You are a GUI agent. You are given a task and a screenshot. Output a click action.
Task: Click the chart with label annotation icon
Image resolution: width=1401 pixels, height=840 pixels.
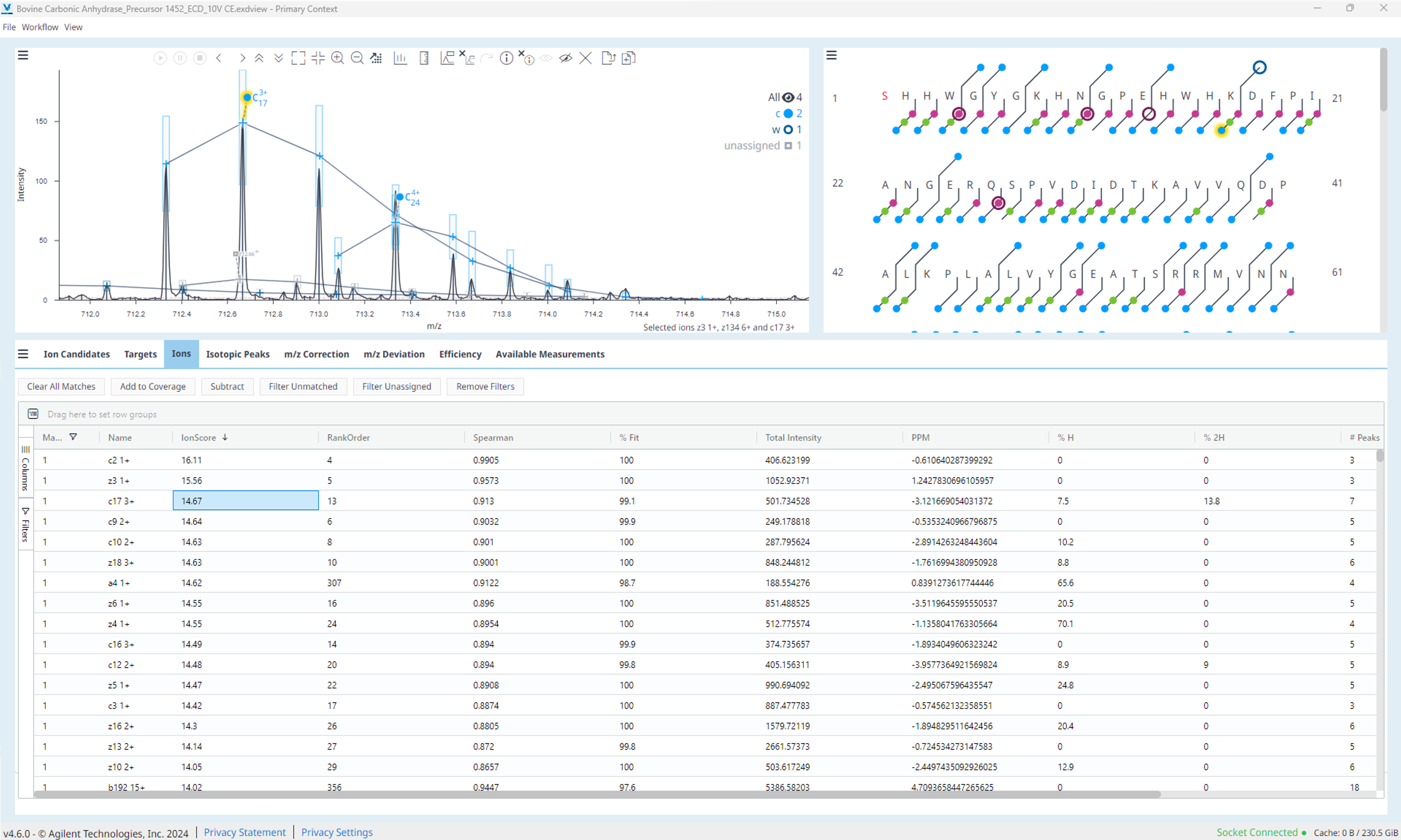coord(447,58)
